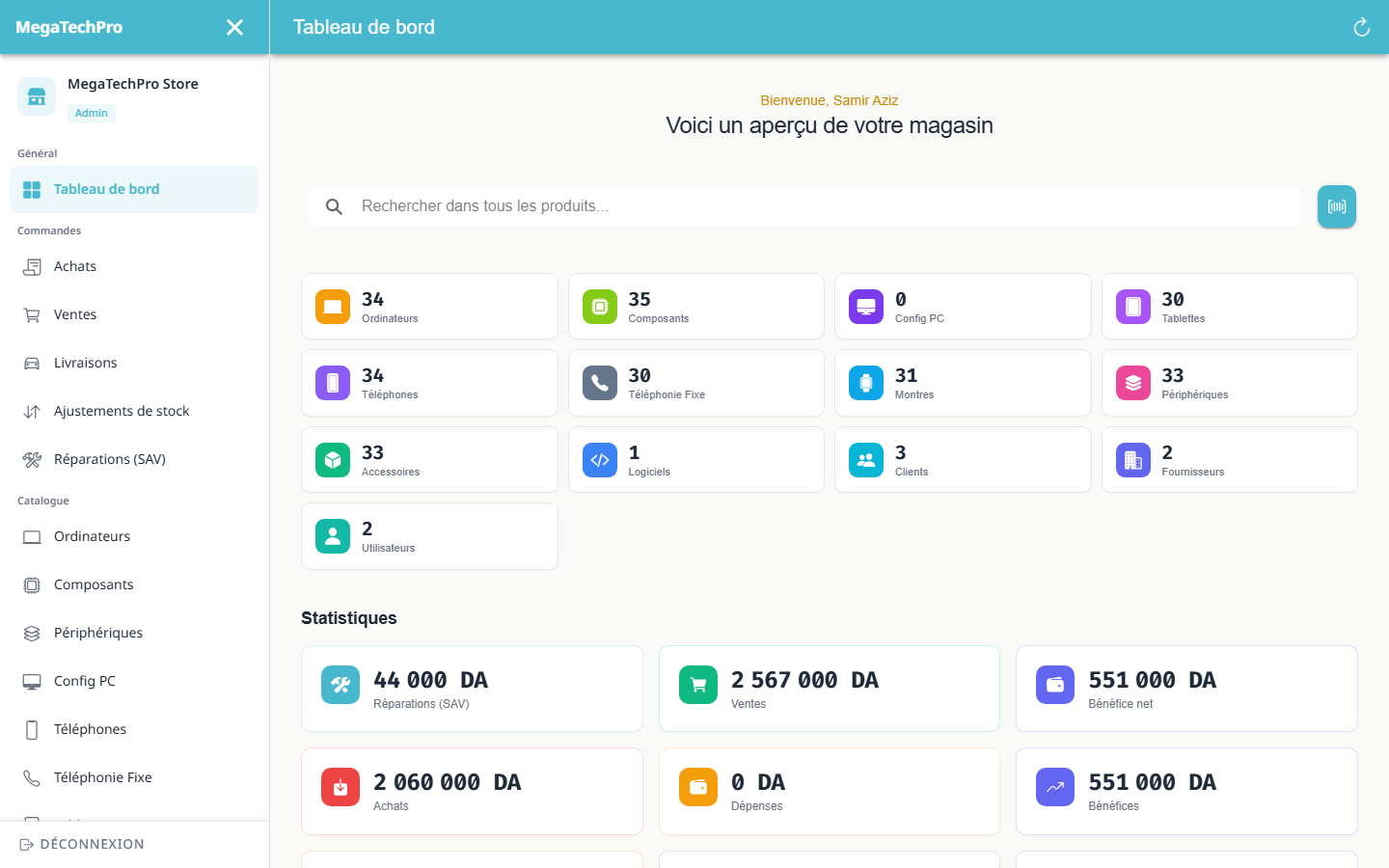Click the Ventes cart stat icon
This screenshot has width=1389, height=868.
[x=698, y=685]
